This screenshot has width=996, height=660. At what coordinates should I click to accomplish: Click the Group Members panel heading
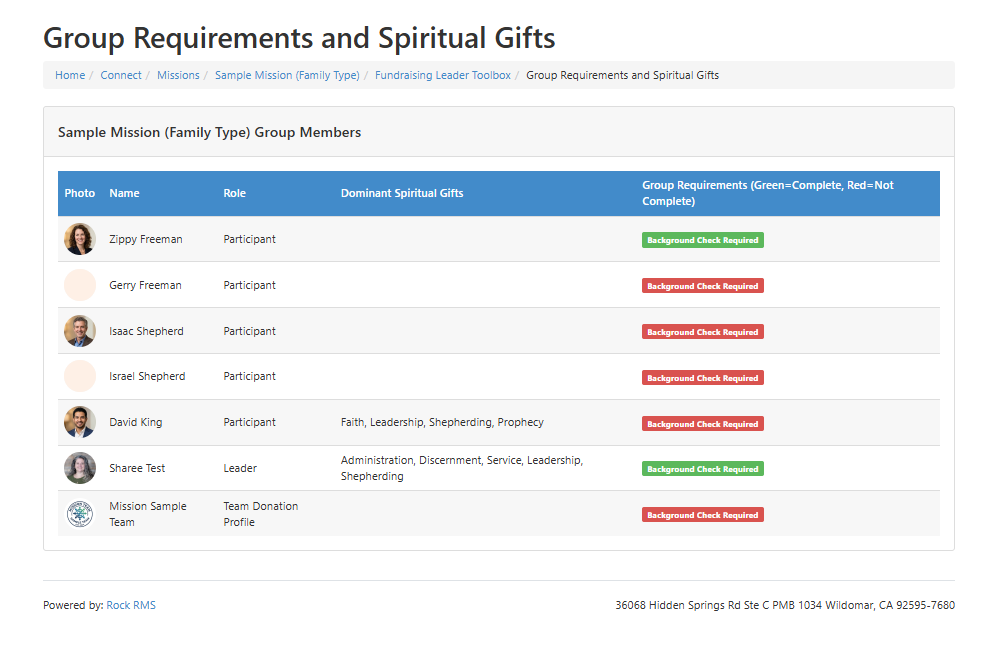click(x=210, y=132)
